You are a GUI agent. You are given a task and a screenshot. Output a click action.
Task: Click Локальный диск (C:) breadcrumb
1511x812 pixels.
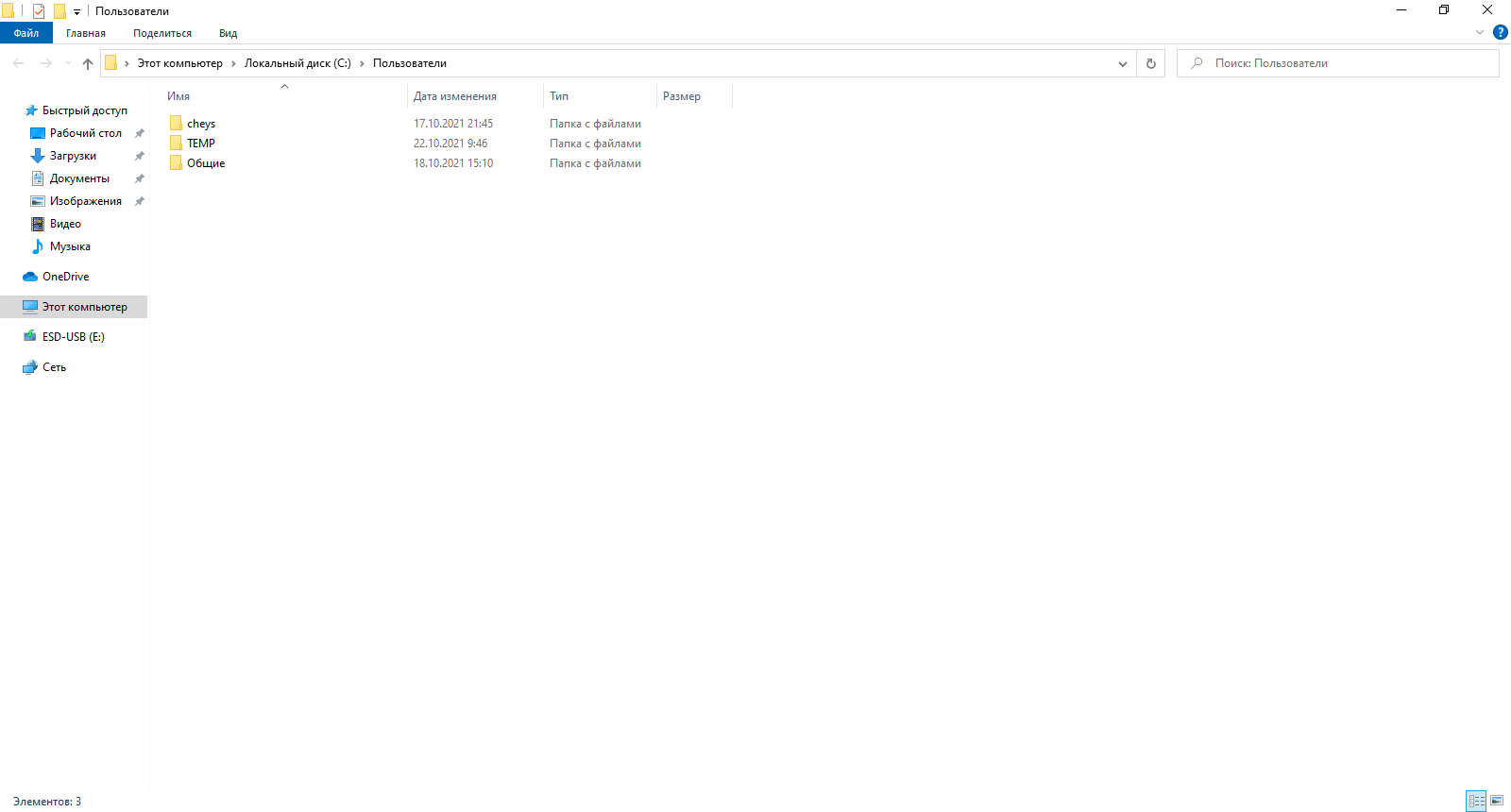click(x=297, y=63)
